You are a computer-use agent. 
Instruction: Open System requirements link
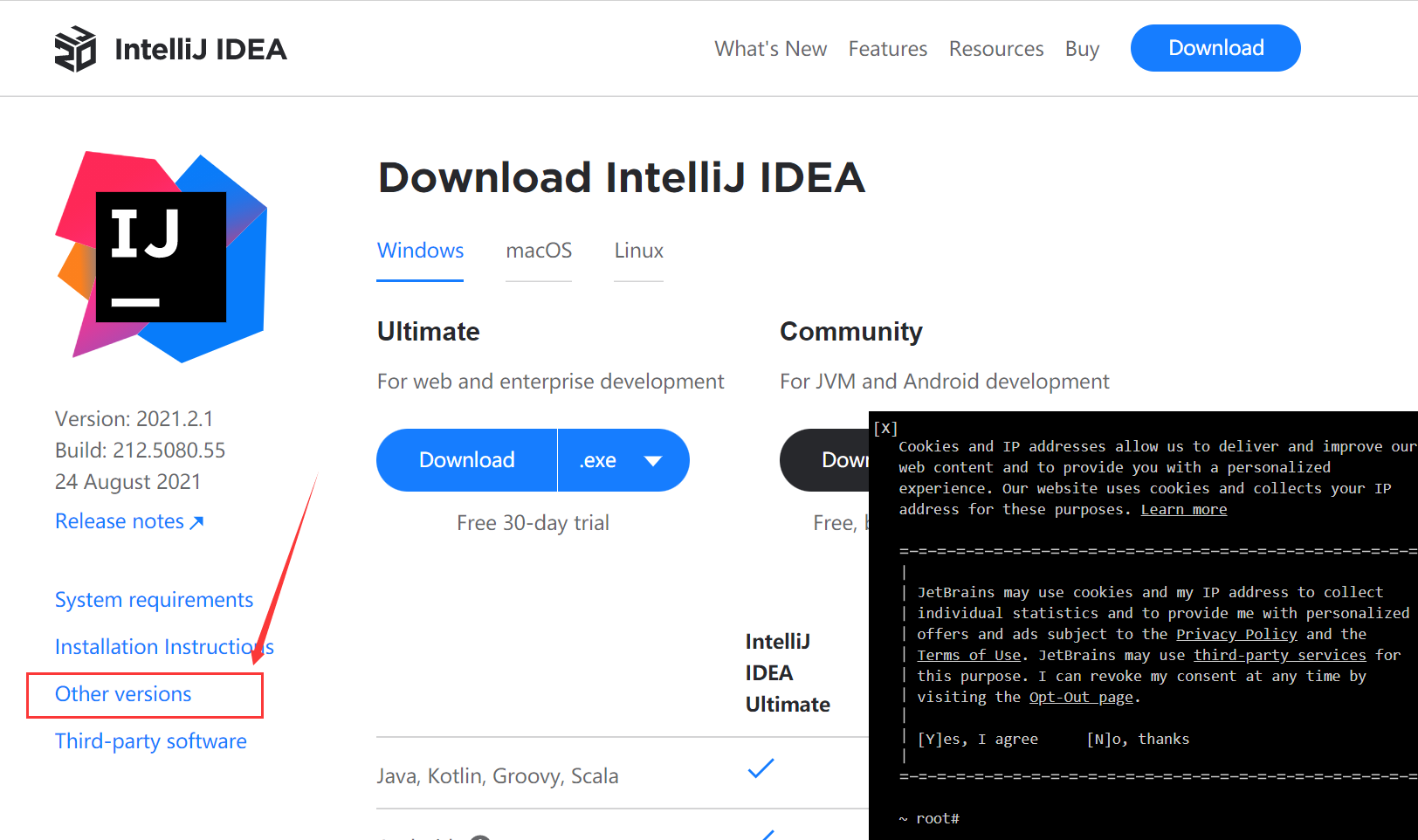[x=154, y=600]
